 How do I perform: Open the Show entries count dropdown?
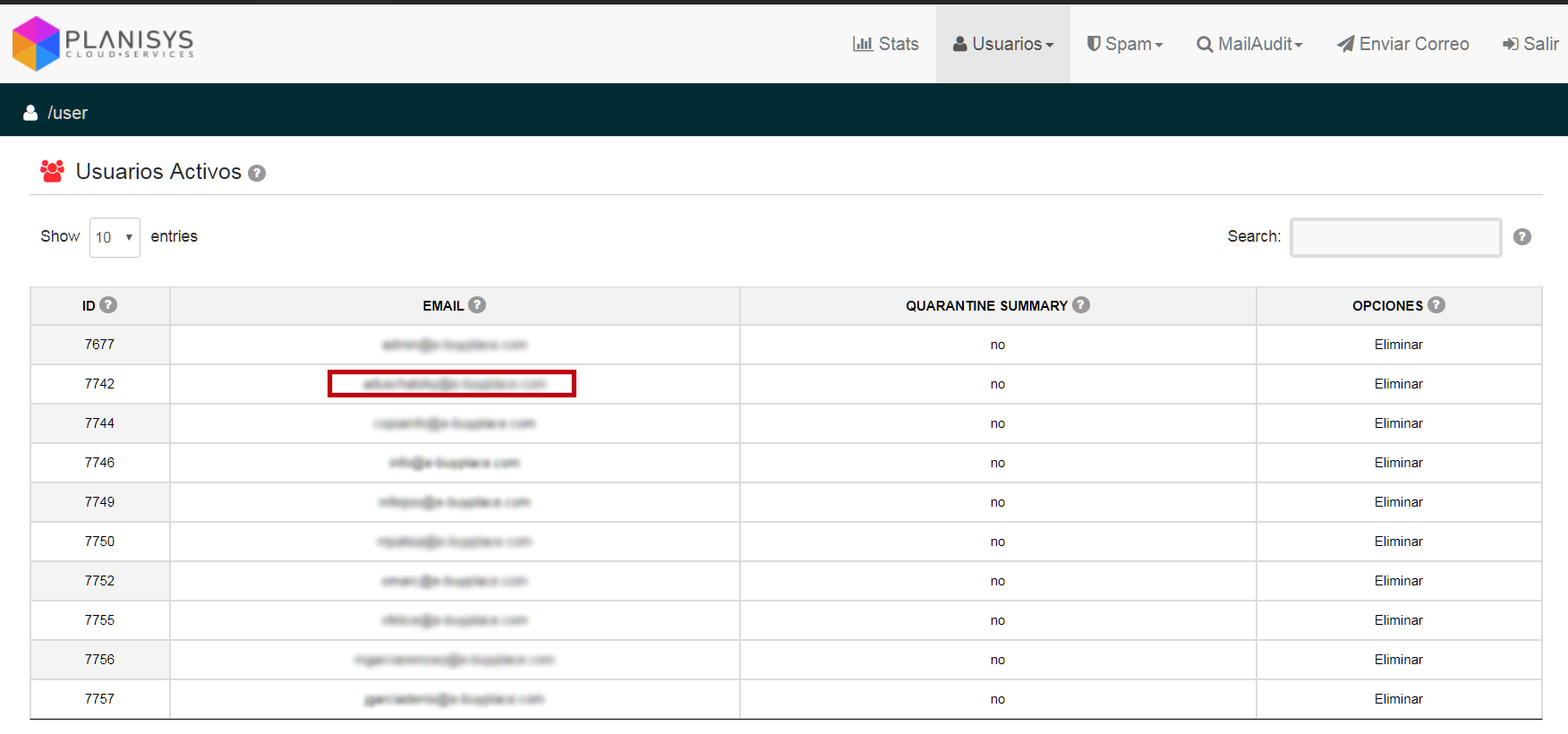115,237
